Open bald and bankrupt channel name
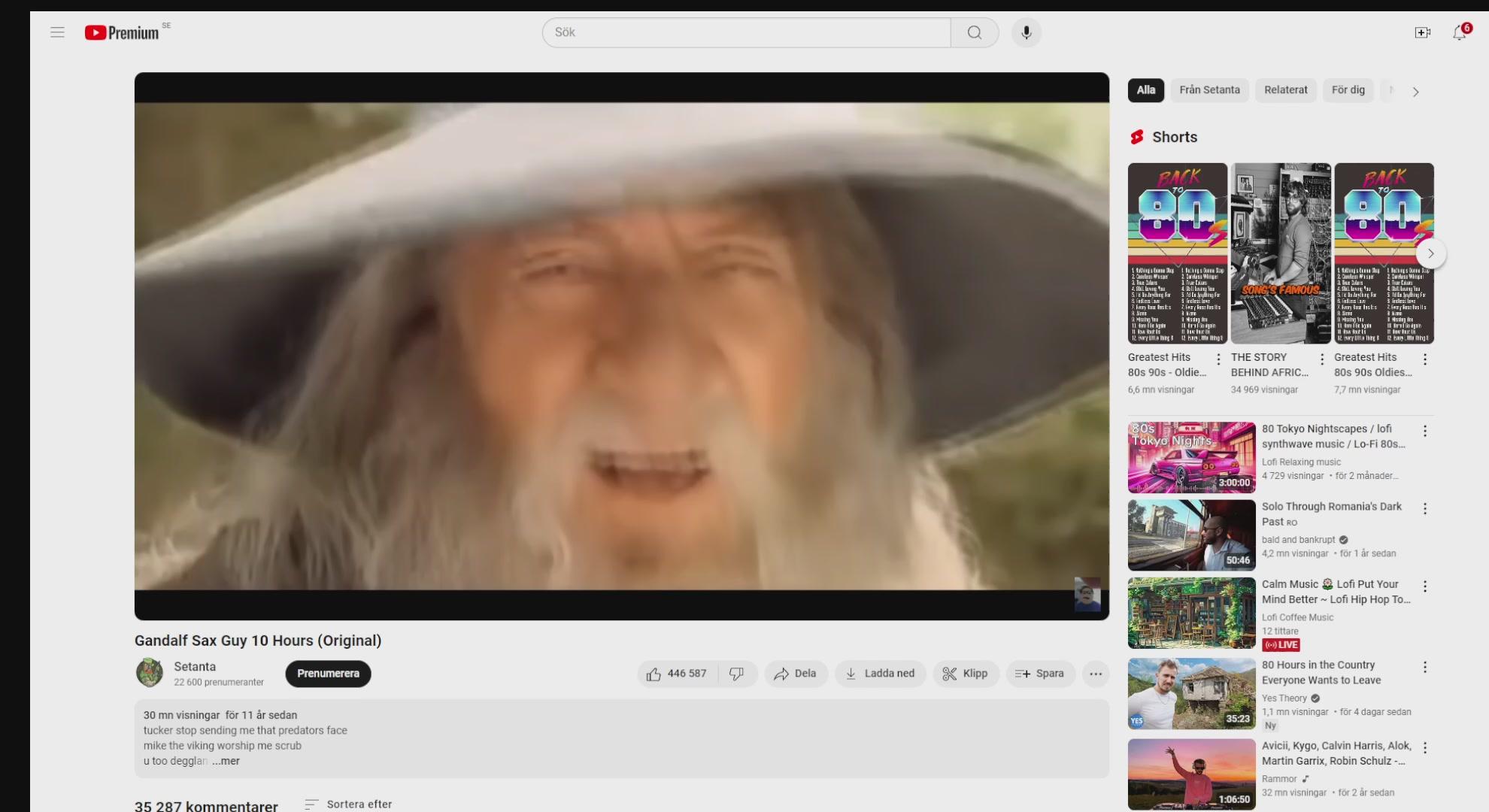The width and height of the screenshot is (1489, 812). point(1298,540)
